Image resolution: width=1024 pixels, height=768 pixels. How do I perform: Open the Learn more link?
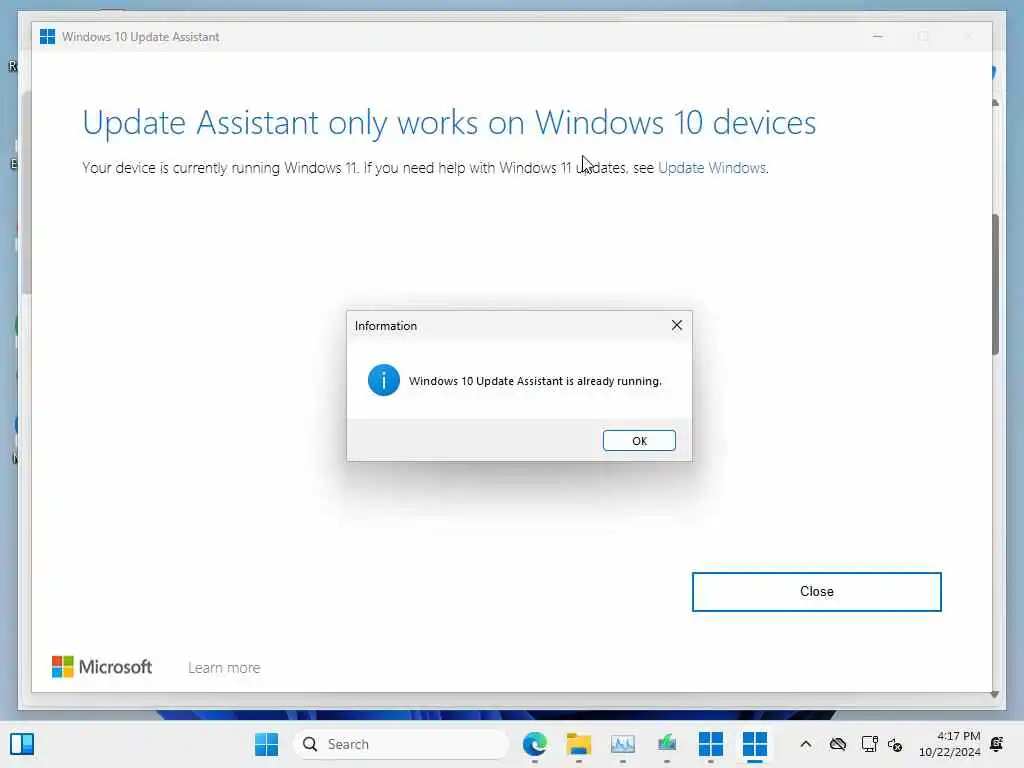click(224, 667)
